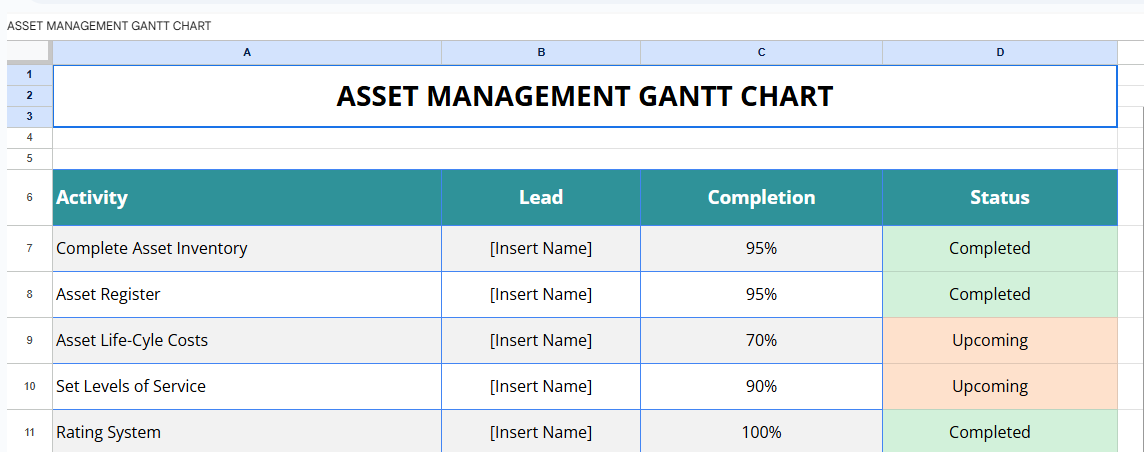Select column A header
1144x452 pixels.
tap(247, 52)
